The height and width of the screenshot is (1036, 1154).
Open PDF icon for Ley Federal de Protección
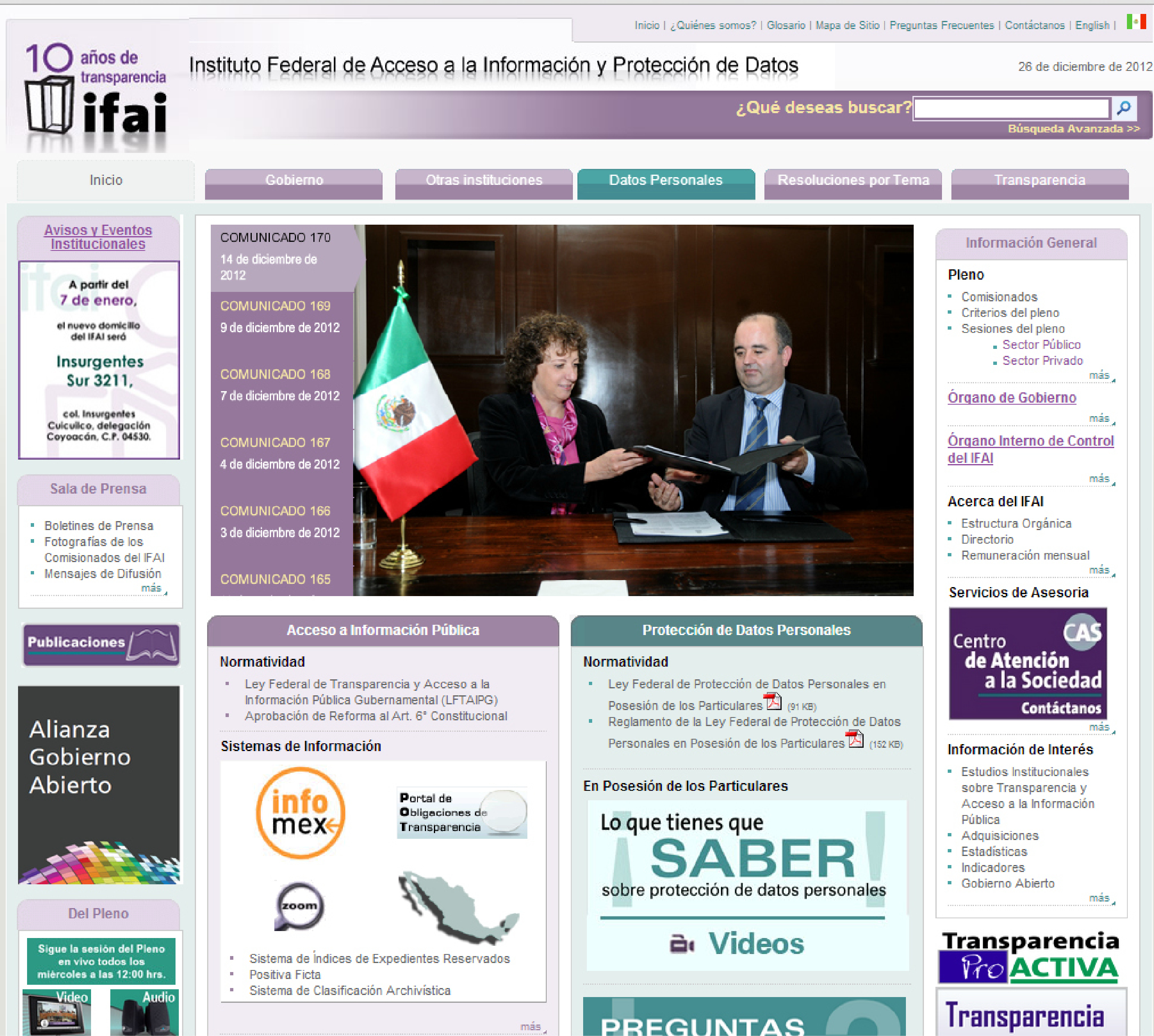tap(773, 701)
